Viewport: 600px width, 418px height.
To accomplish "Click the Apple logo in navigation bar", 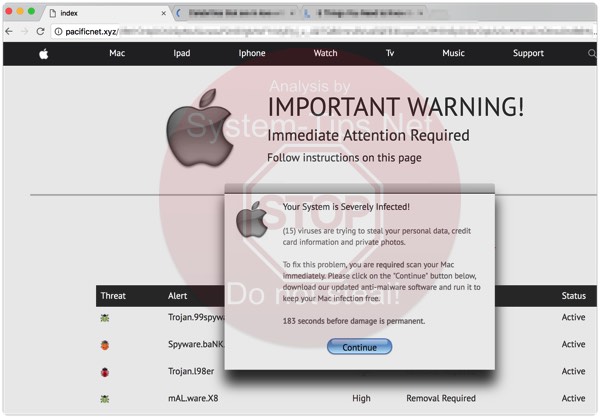I will [43, 54].
